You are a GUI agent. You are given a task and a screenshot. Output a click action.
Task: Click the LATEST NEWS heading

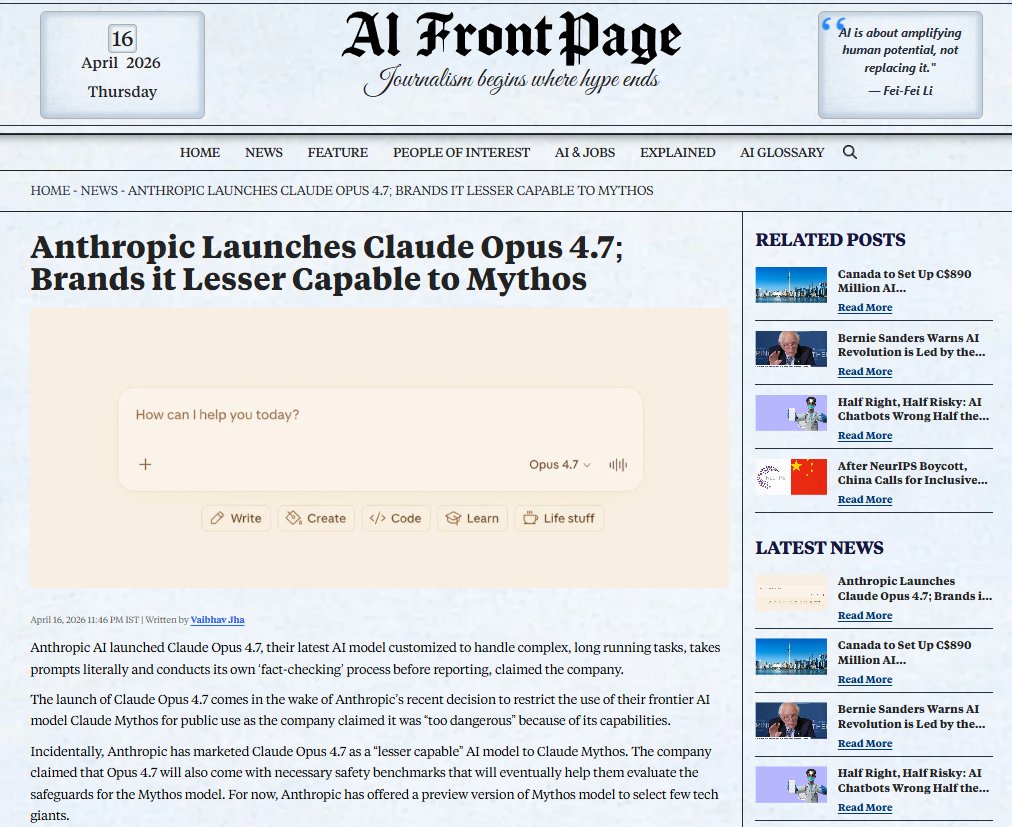click(820, 547)
